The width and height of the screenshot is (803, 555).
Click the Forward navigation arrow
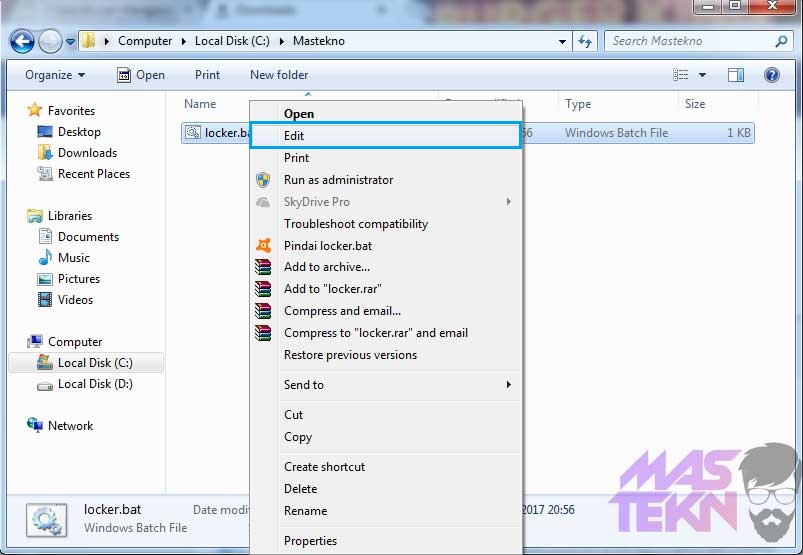tap(50, 41)
